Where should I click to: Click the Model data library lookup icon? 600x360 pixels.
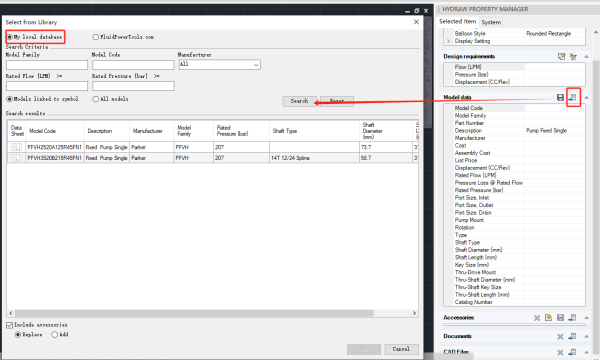(x=572, y=98)
